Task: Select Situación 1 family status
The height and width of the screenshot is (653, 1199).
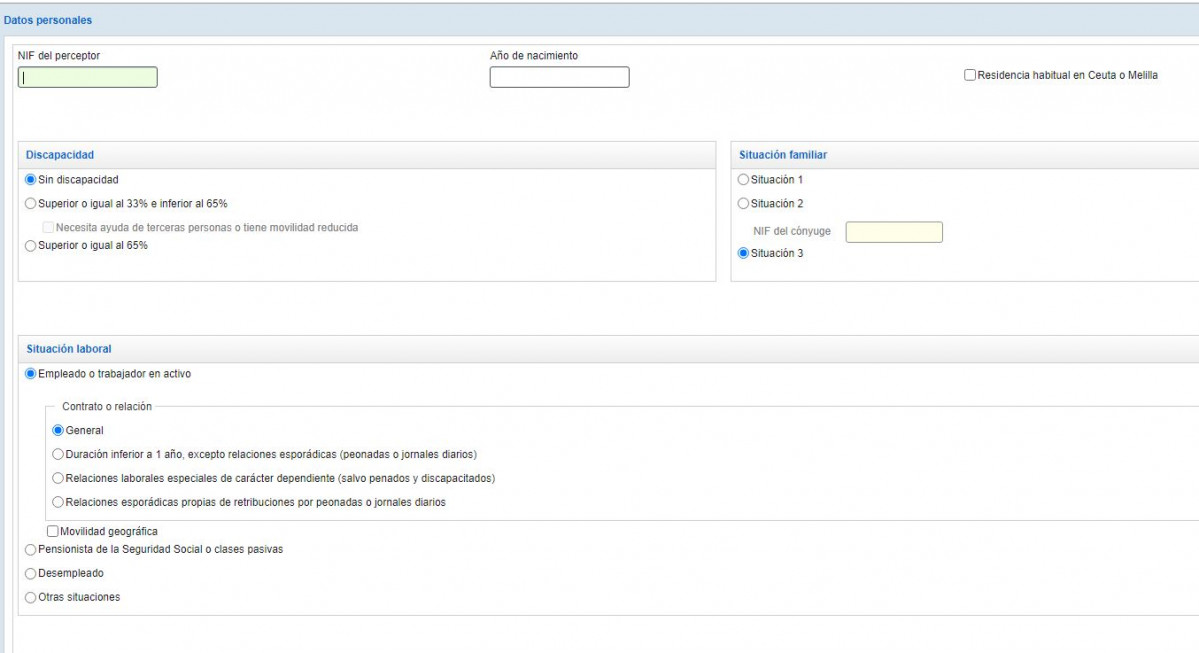Action: click(x=743, y=180)
